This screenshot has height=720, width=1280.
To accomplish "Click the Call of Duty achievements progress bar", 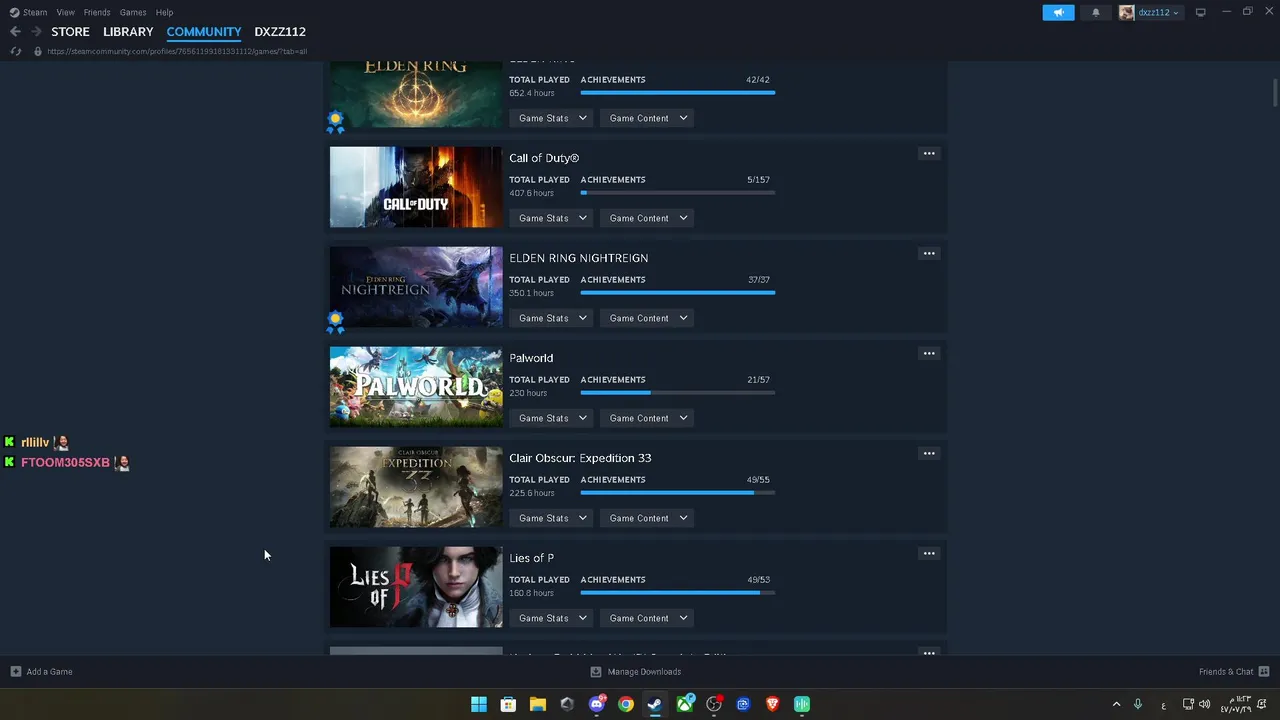I will click(x=678, y=193).
